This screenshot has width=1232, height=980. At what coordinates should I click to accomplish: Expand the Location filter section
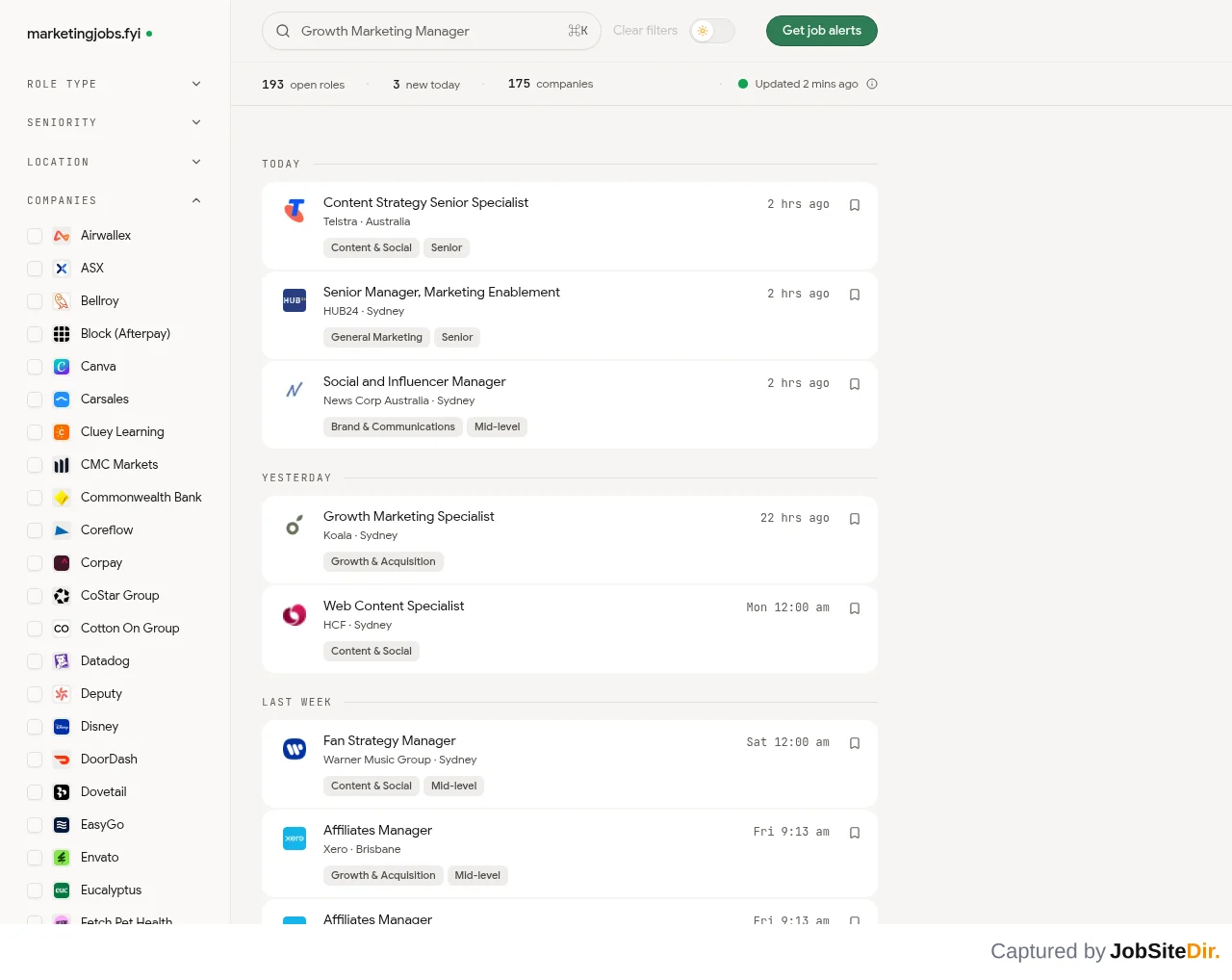[115, 162]
